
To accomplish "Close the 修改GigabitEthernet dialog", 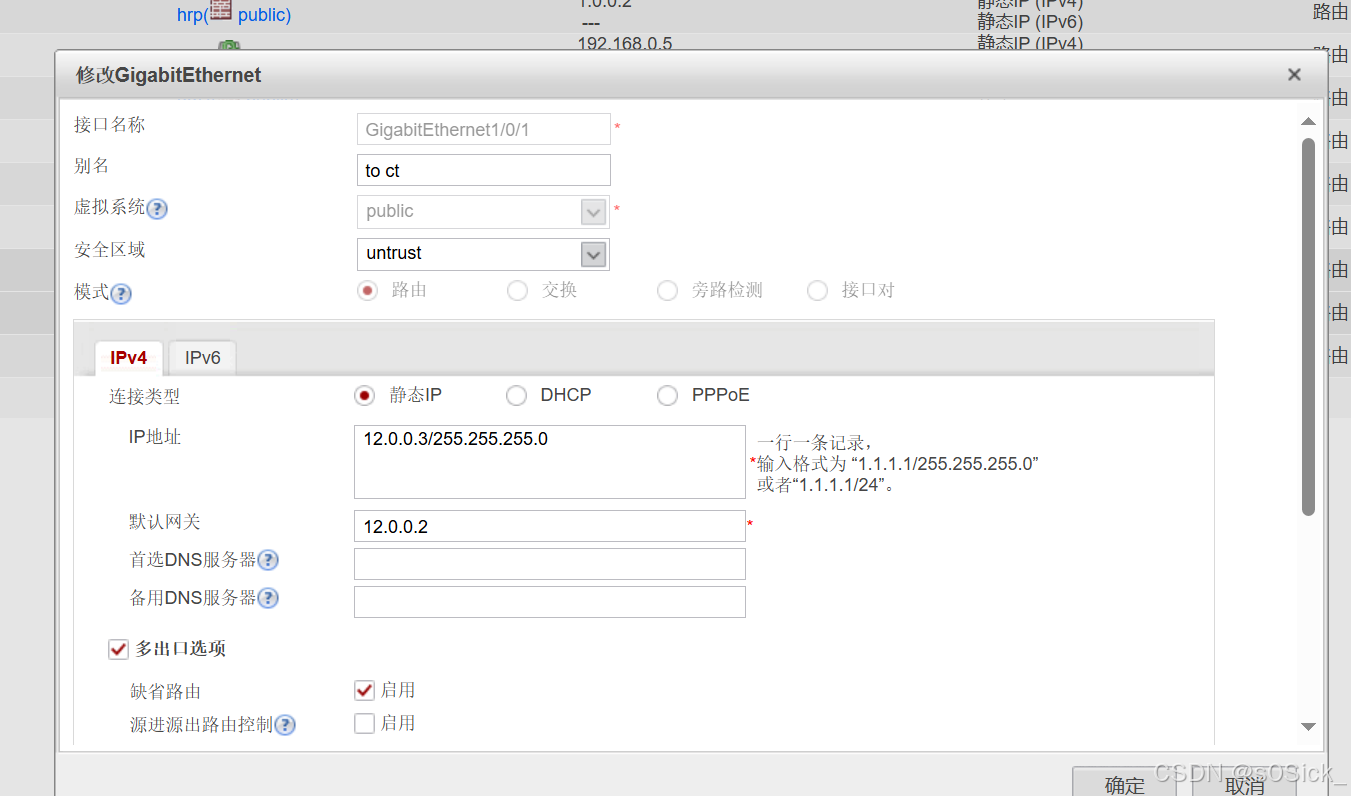I will [1294, 75].
